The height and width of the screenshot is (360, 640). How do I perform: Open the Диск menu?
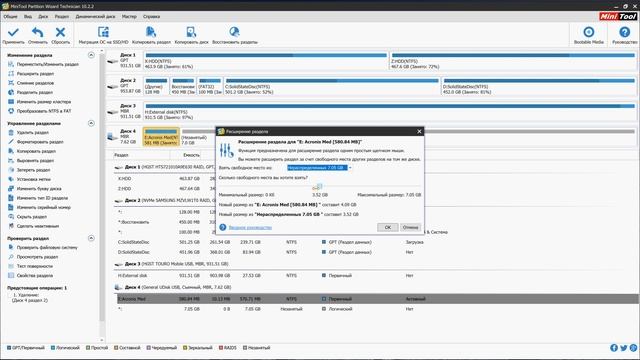pyautogui.click(x=43, y=17)
